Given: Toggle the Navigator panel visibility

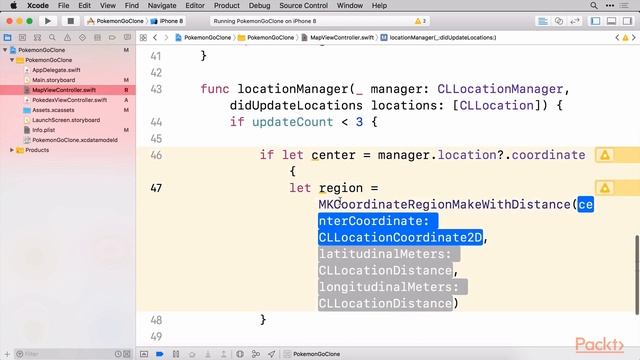Looking at the screenshot, I should [596, 21].
